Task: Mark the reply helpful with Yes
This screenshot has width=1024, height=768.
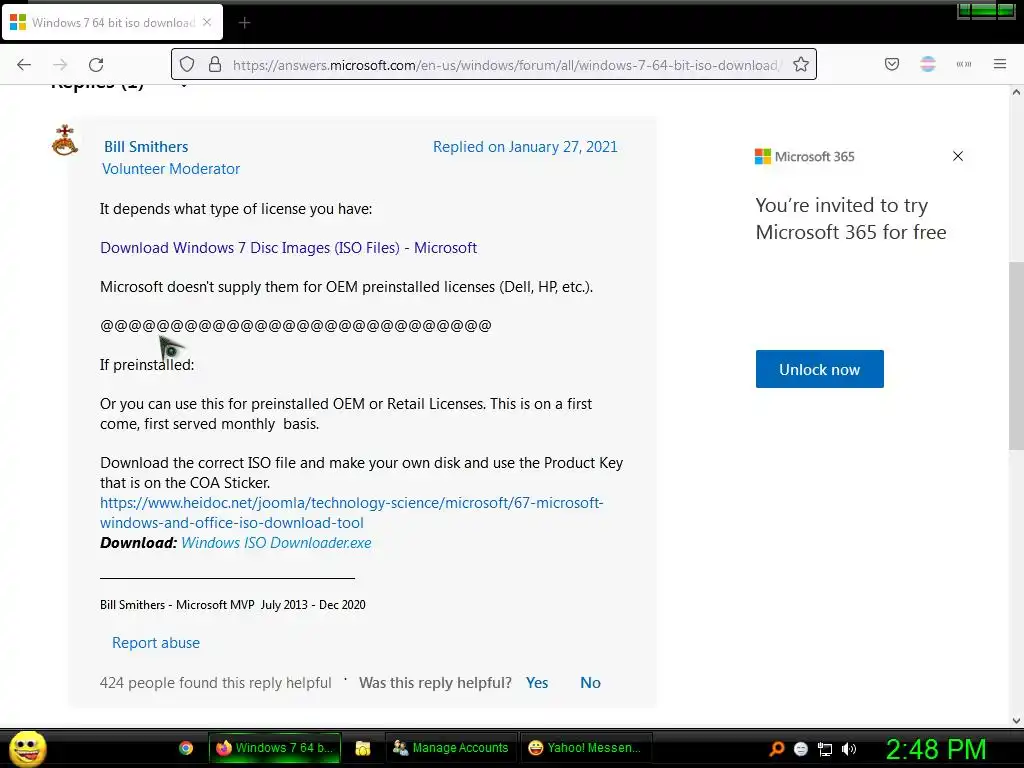Action: point(537,682)
